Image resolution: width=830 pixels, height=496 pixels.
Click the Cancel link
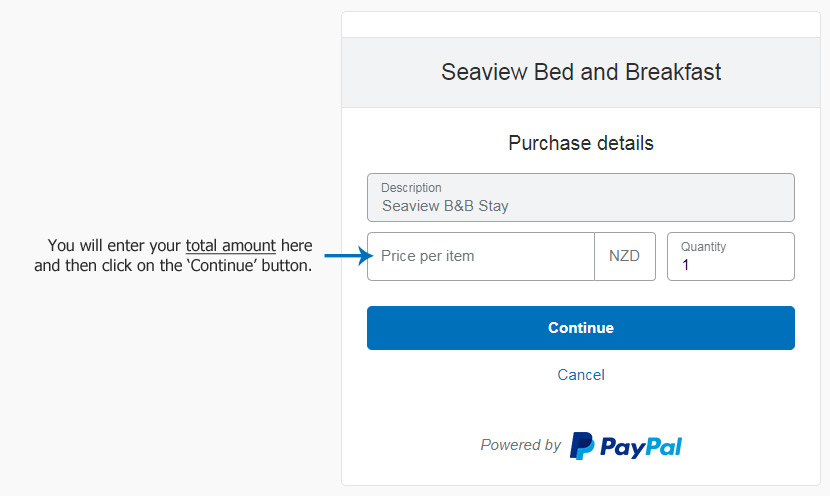point(581,375)
